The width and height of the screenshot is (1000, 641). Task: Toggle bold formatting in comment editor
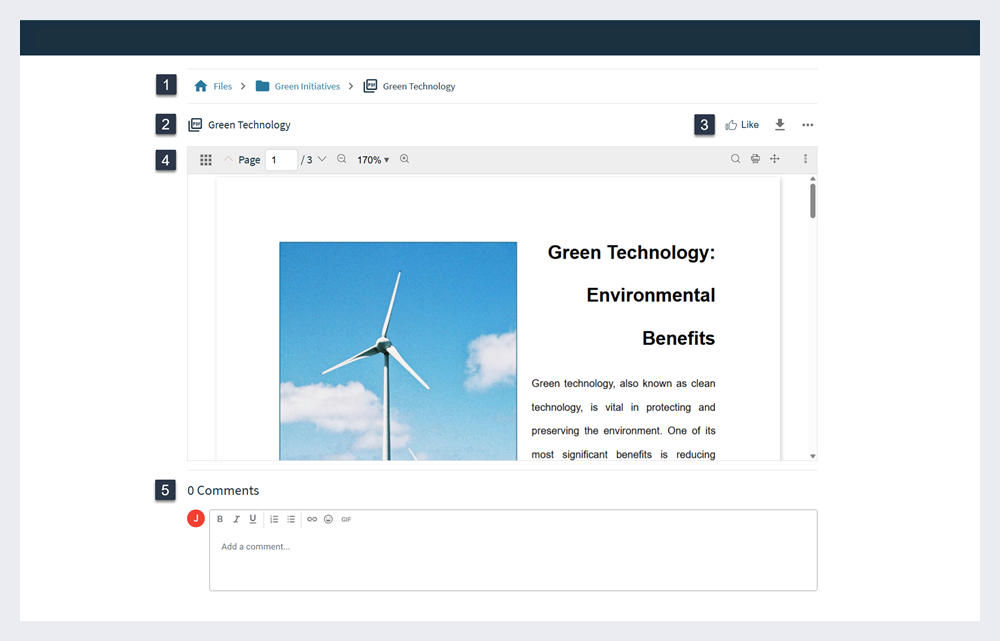click(220, 519)
